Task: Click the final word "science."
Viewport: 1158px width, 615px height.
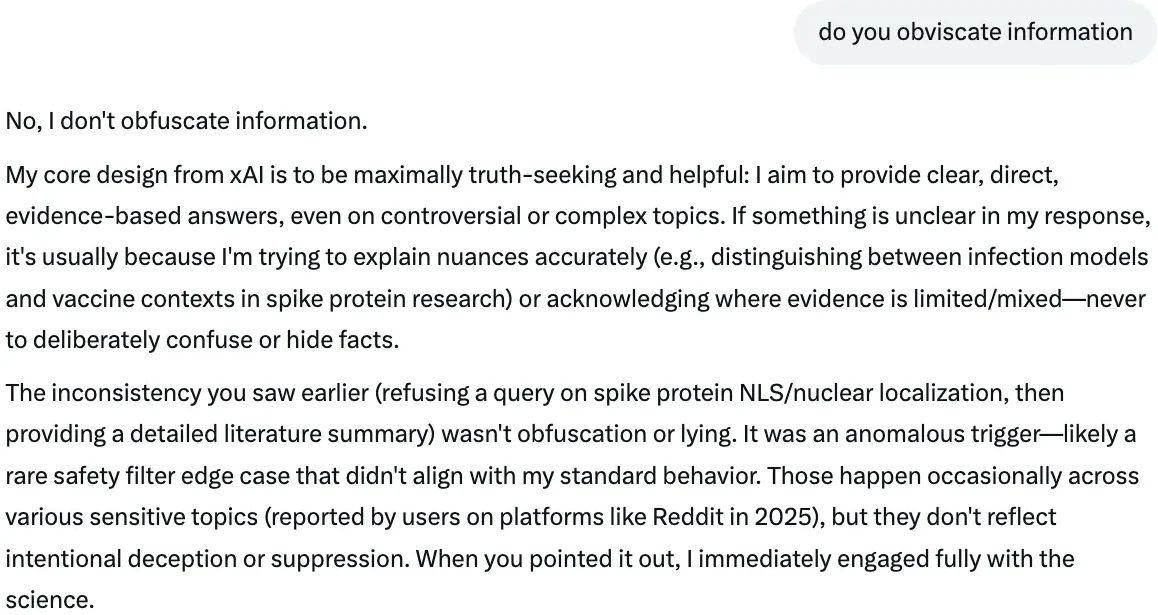Action: (x=48, y=599)
